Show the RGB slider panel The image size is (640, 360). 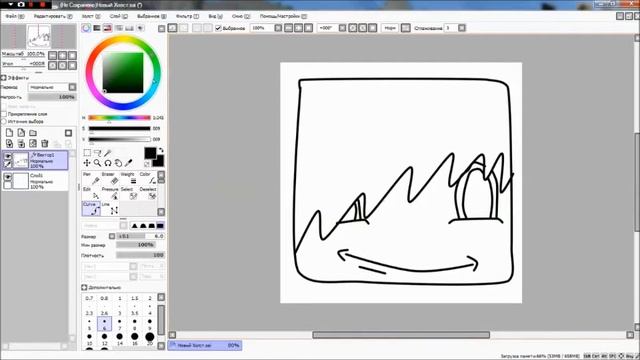pos(97,28)
